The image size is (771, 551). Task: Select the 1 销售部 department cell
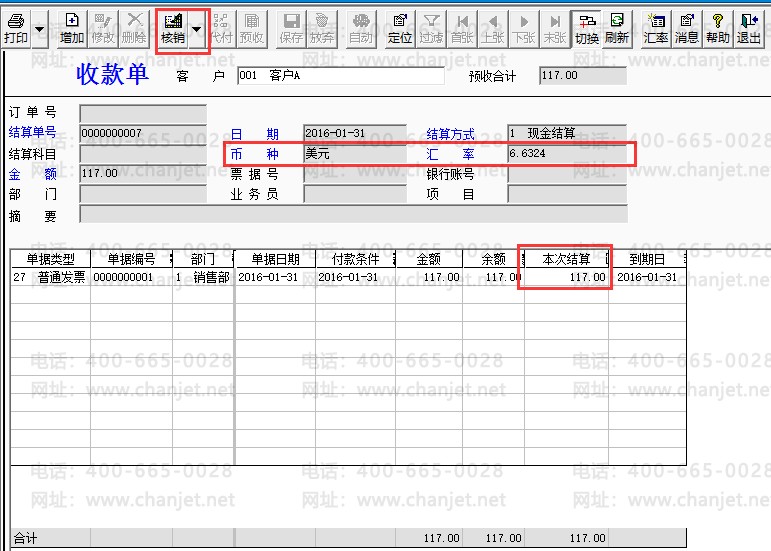coord(203,277)
